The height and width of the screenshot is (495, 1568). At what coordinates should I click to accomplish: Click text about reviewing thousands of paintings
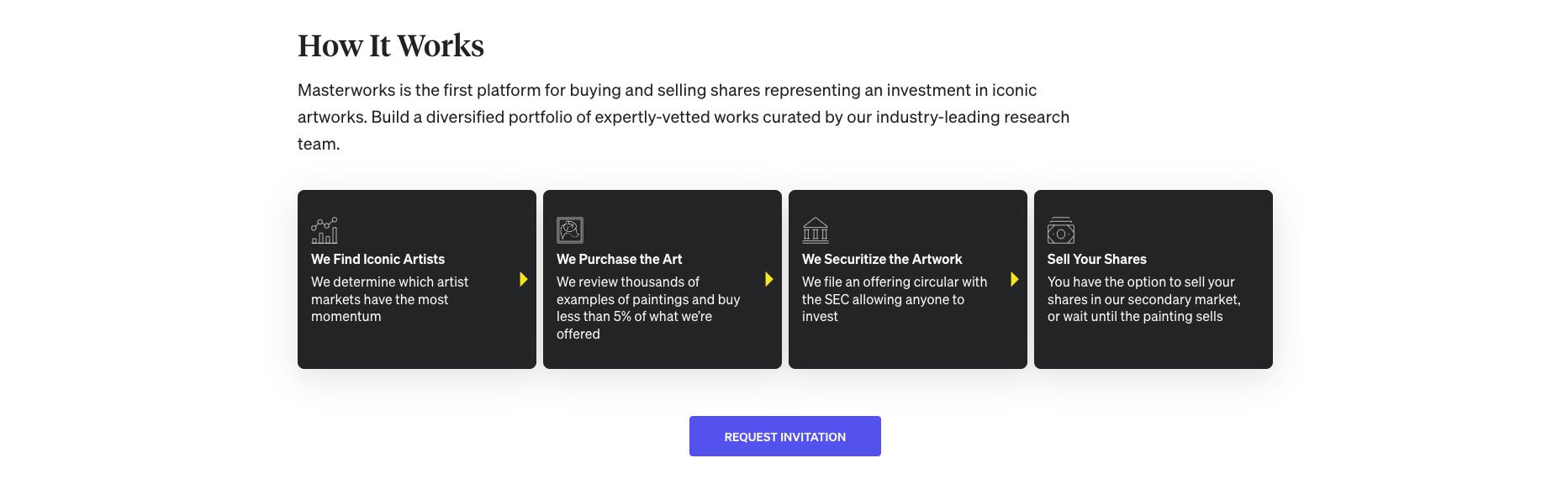pyautogui.click(x=648, y=308)
